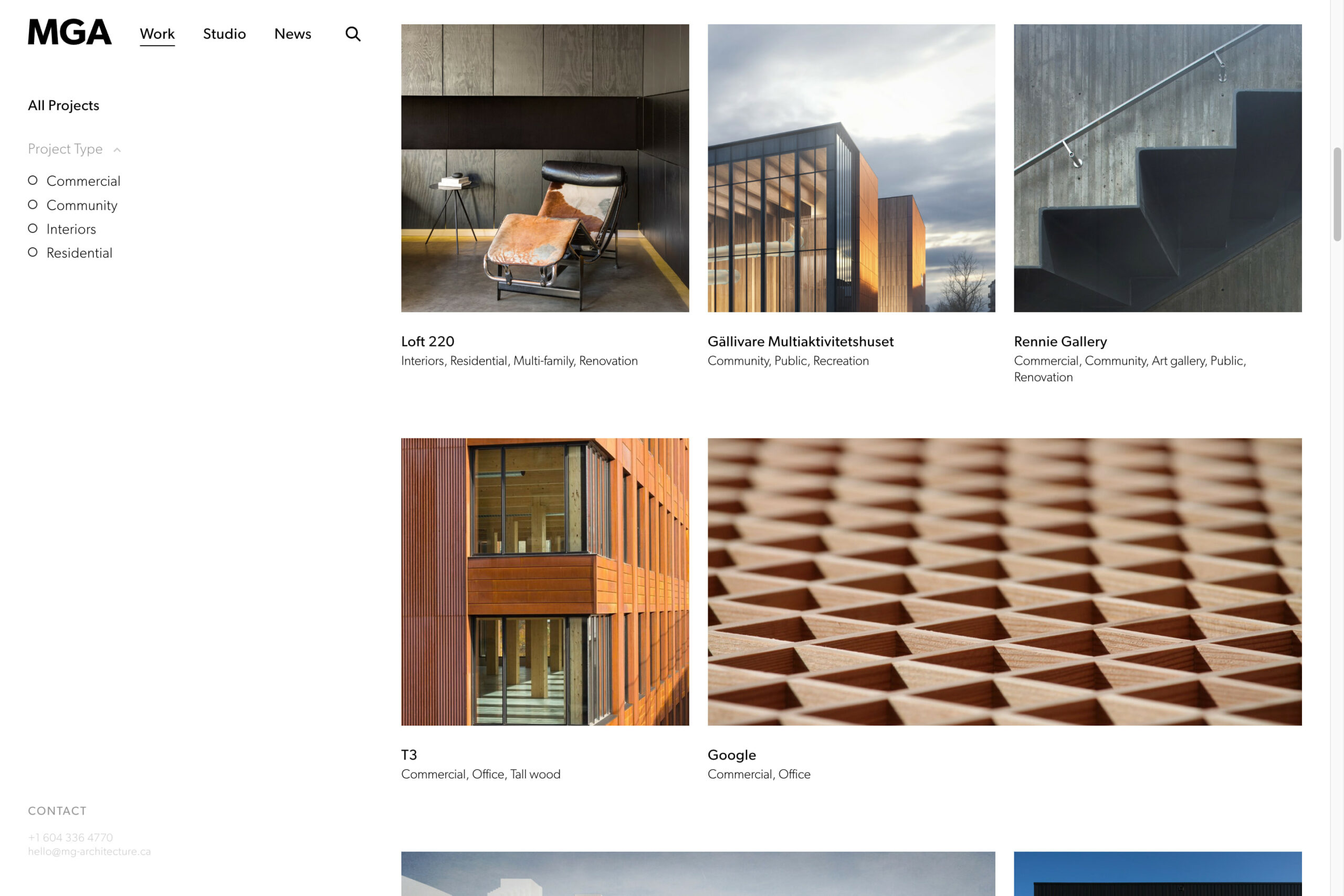The width and height of the screenshot is (1344, 896).
Task: Collapse the Project Type chevron
Action: point(117,150)
